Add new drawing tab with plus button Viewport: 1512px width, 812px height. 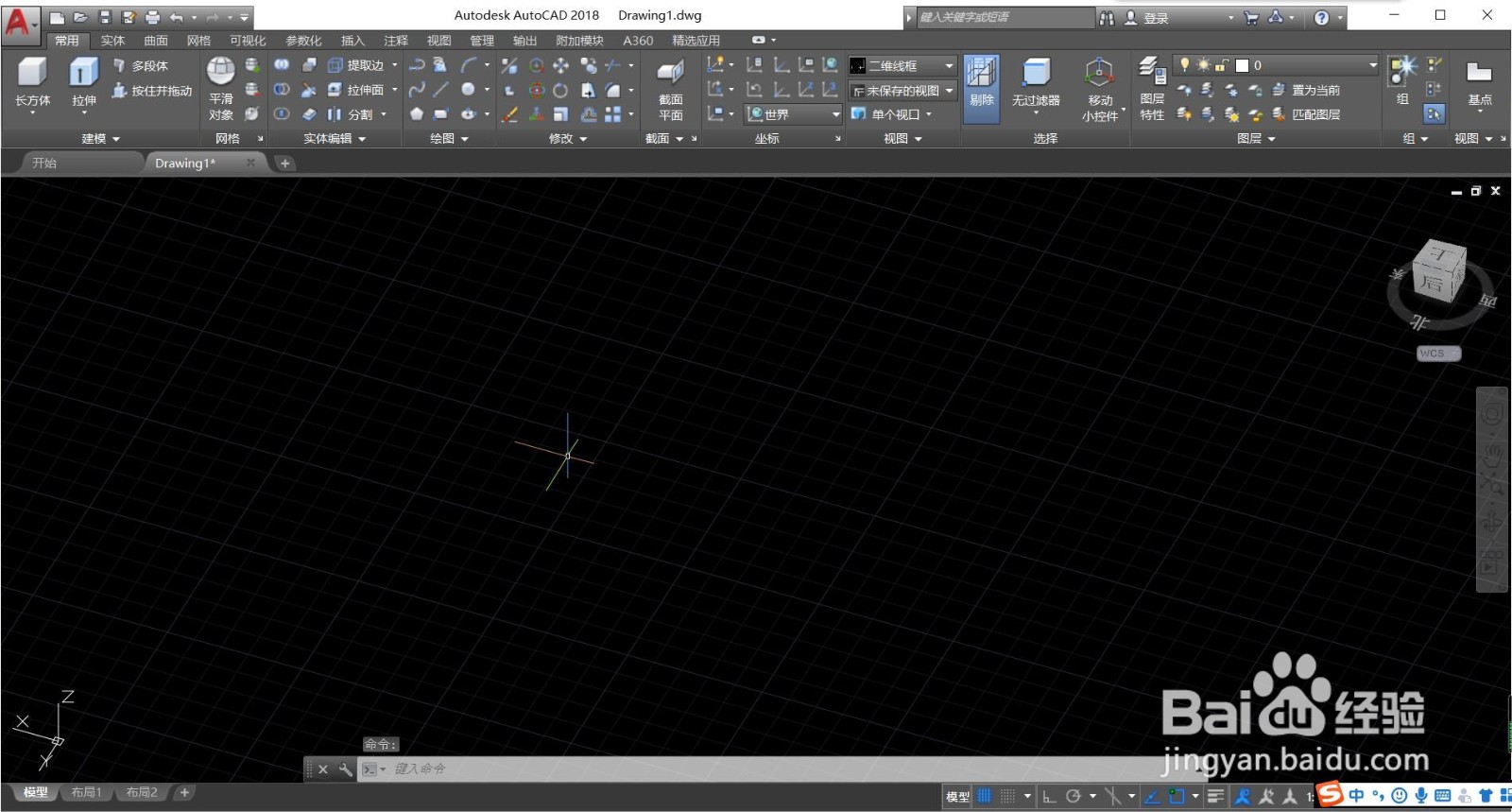point(284,164)
